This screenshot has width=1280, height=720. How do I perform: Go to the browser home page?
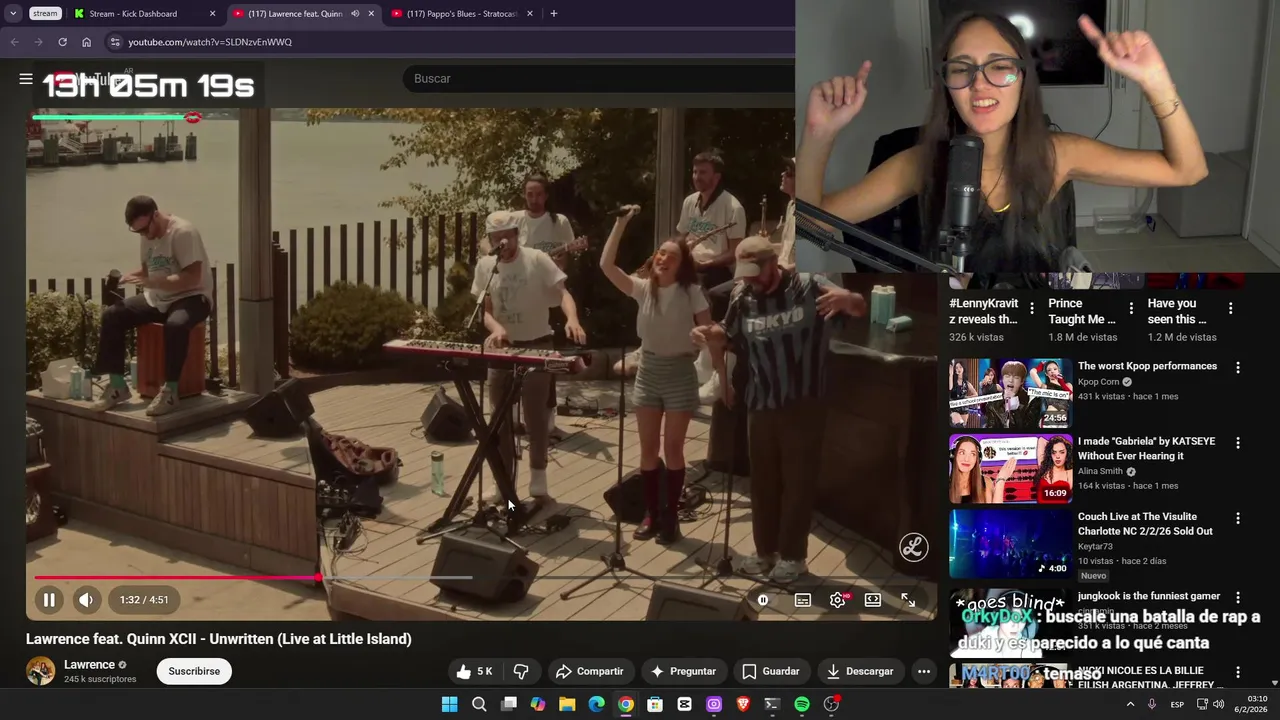[x=86, y=42]
